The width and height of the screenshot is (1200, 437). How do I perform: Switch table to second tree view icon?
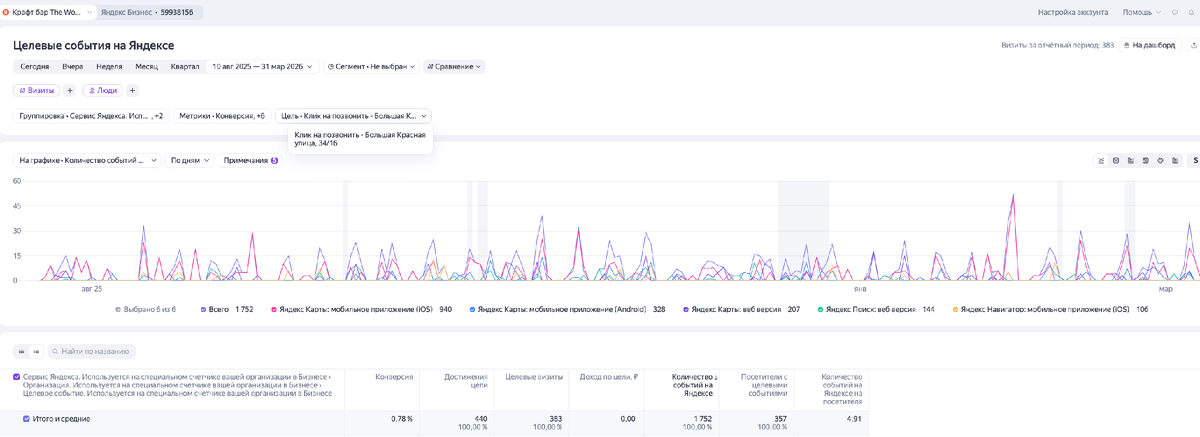(x=36, y=351)
